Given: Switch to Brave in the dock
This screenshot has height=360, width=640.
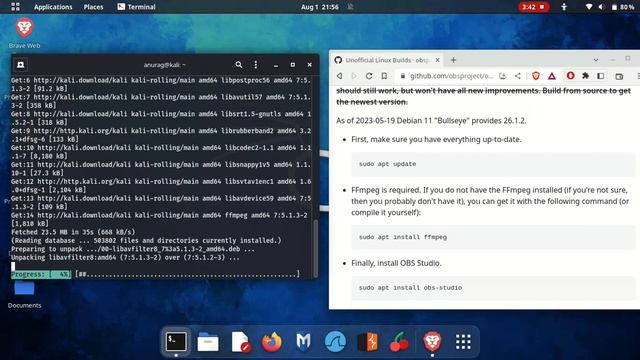Looking at the screenshot, I should tap(432, 341).
